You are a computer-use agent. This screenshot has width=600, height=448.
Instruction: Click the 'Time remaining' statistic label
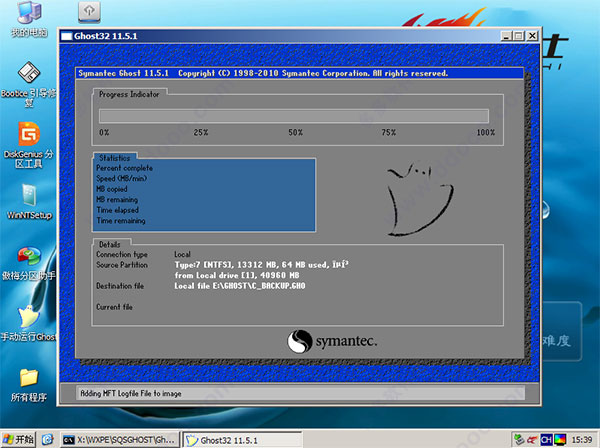click(x=121, y=220)
